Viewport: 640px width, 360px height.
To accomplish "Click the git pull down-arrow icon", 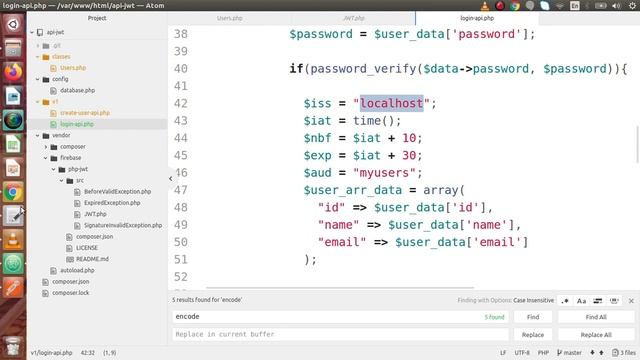I will [592, 353].
